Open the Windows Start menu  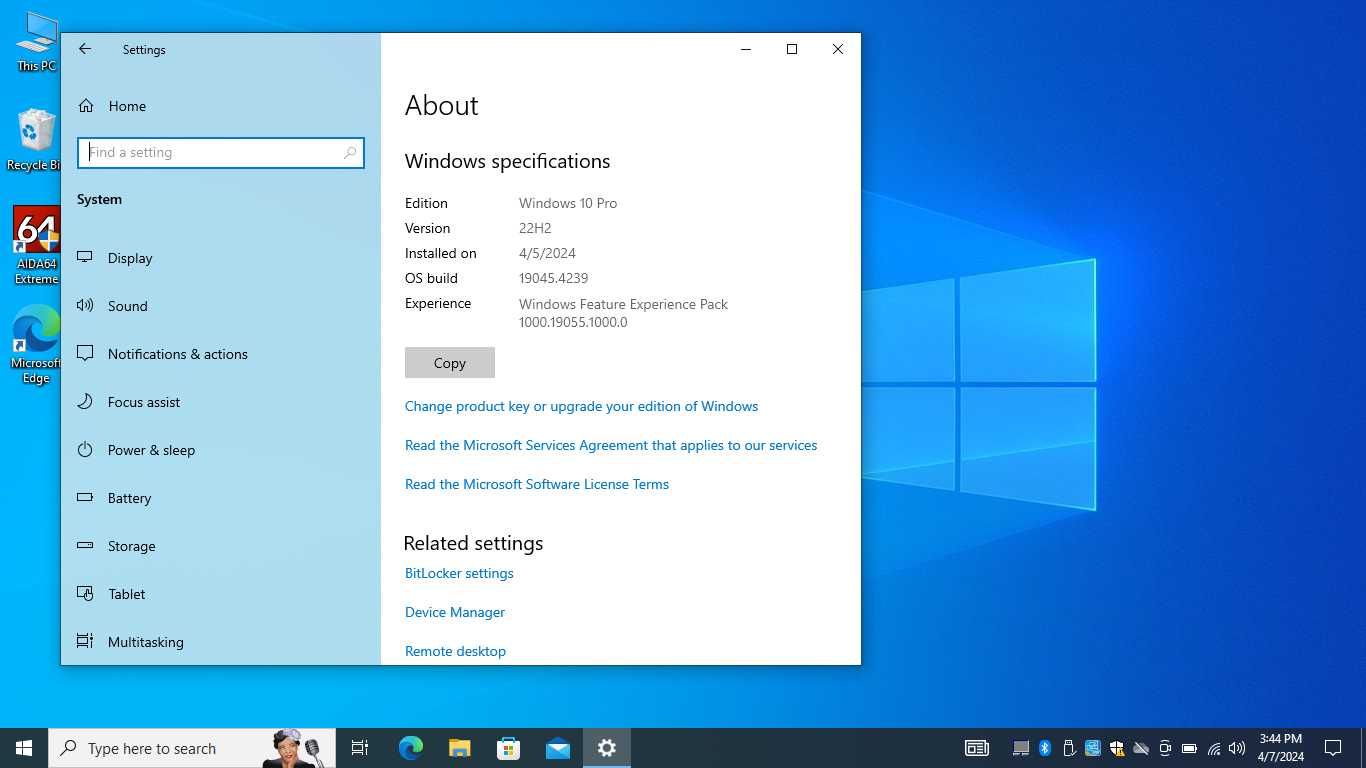tap(24, 748)
